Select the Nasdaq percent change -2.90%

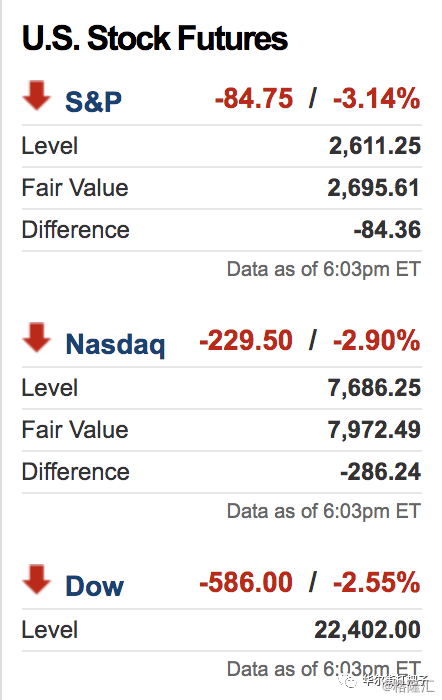[x=376, y=340]
